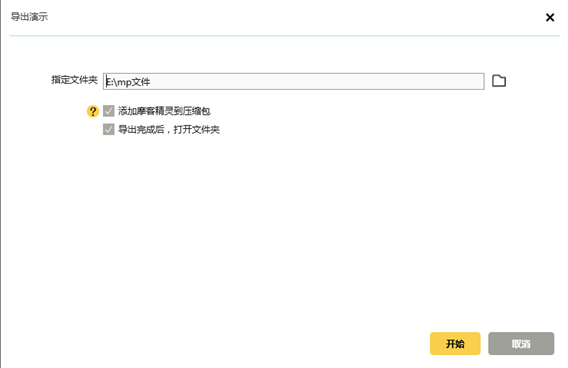Close the 导出演示 dialog

coord(550,17)
